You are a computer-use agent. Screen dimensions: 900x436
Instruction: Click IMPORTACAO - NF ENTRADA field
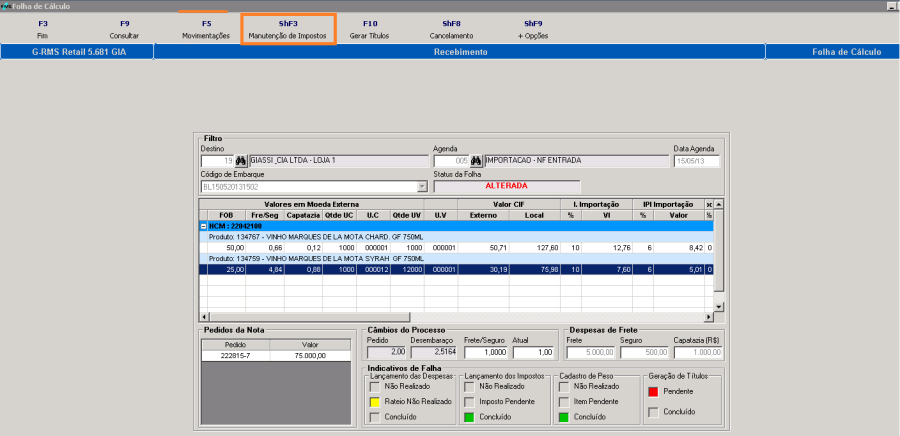(x=576, y=161)
